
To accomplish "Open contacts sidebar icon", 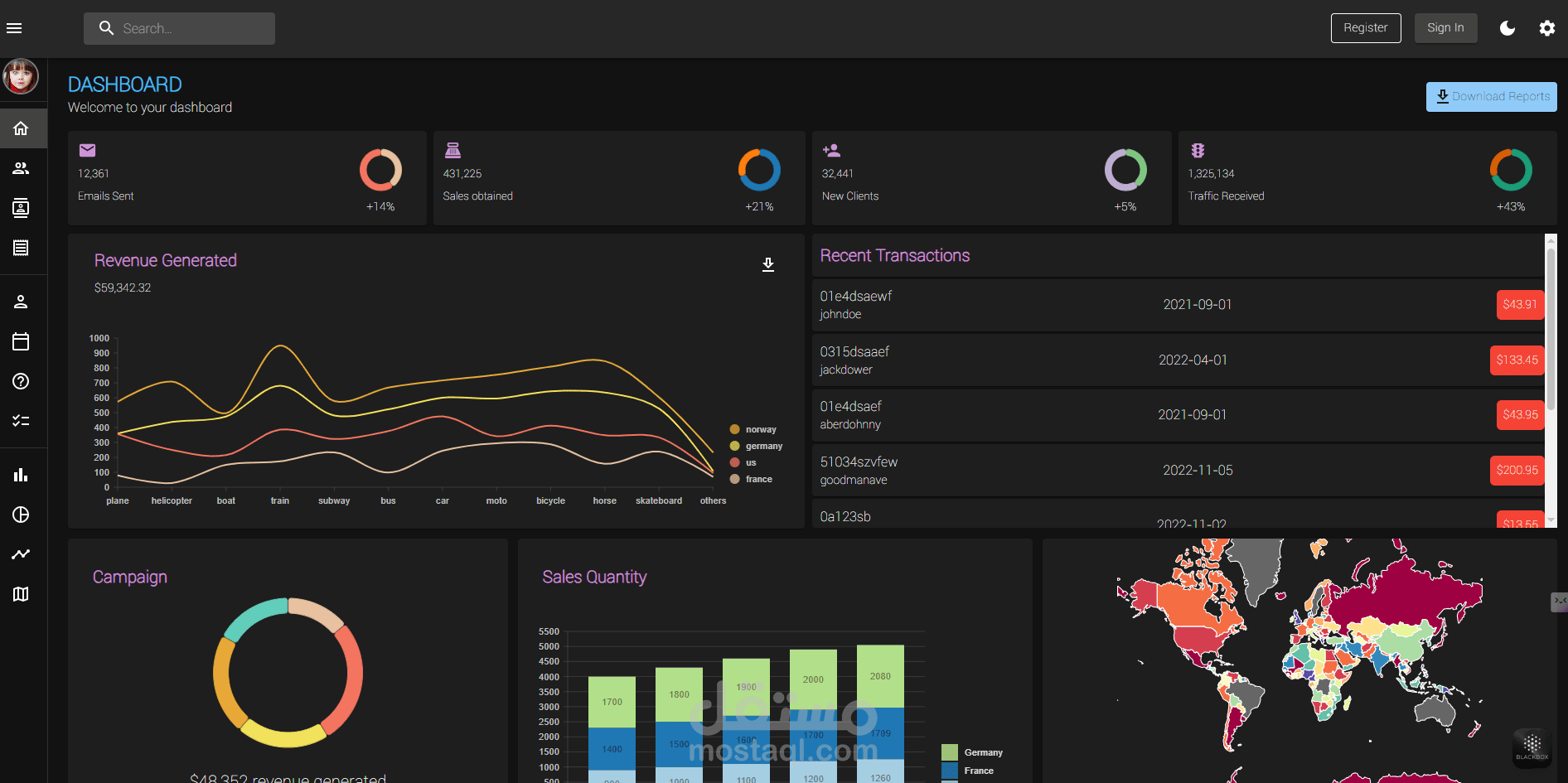I will pos(21,208).
